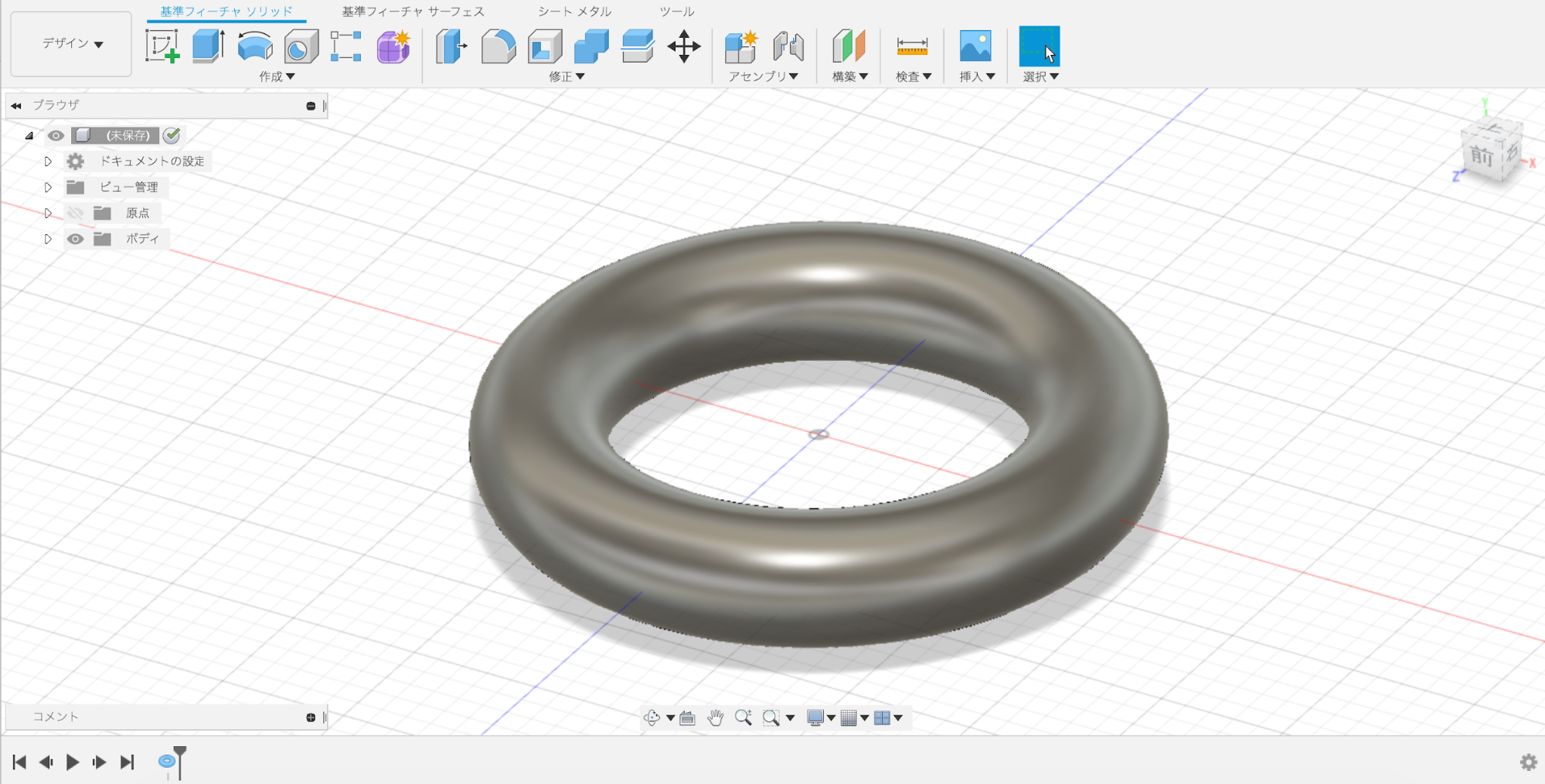The image size is (1545, 784).
Task: Select the torus feature in timeline
Action: (166, 762)
